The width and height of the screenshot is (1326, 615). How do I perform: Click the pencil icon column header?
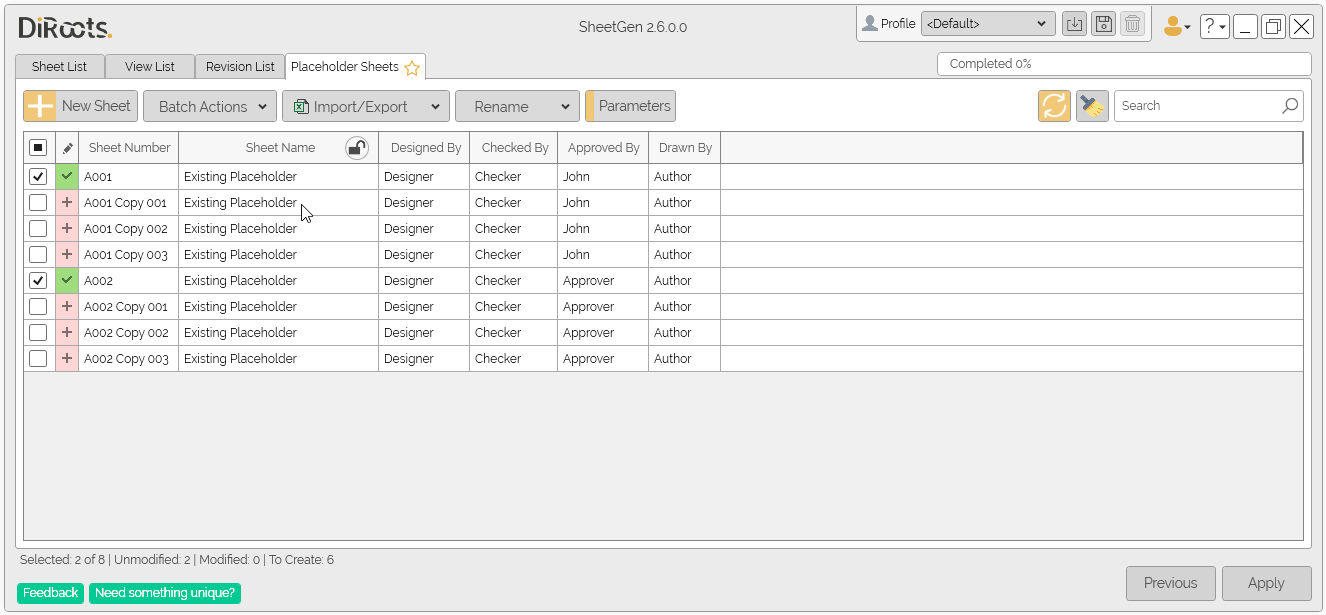point(66,147)
